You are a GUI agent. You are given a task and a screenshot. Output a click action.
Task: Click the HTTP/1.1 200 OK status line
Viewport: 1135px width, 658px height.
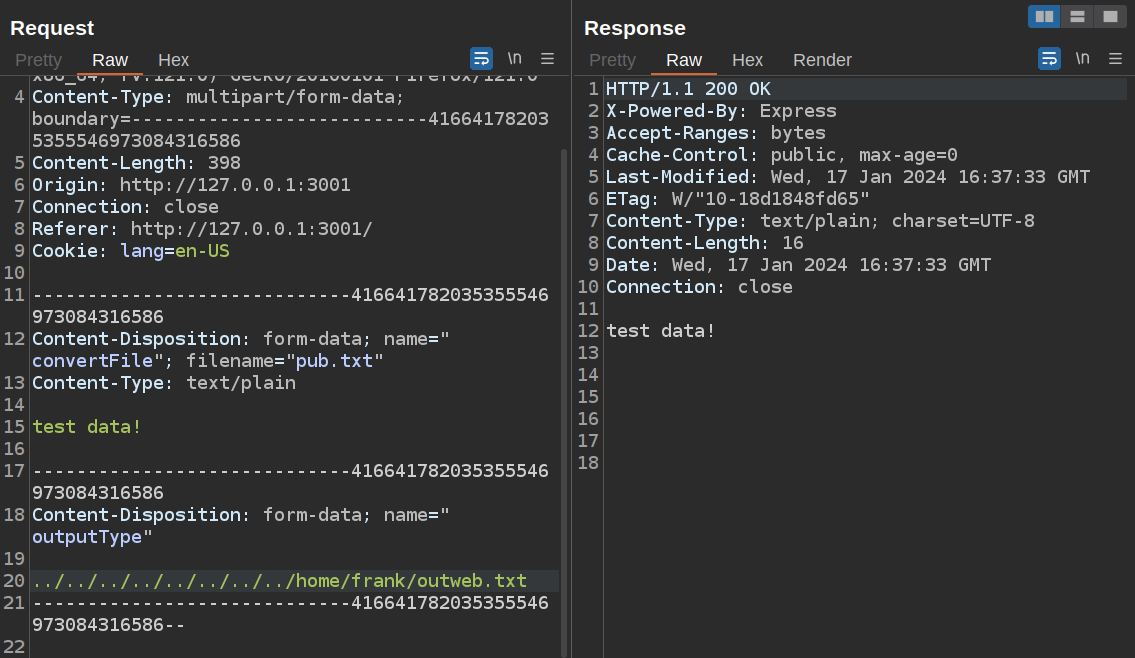click(688, 89)
